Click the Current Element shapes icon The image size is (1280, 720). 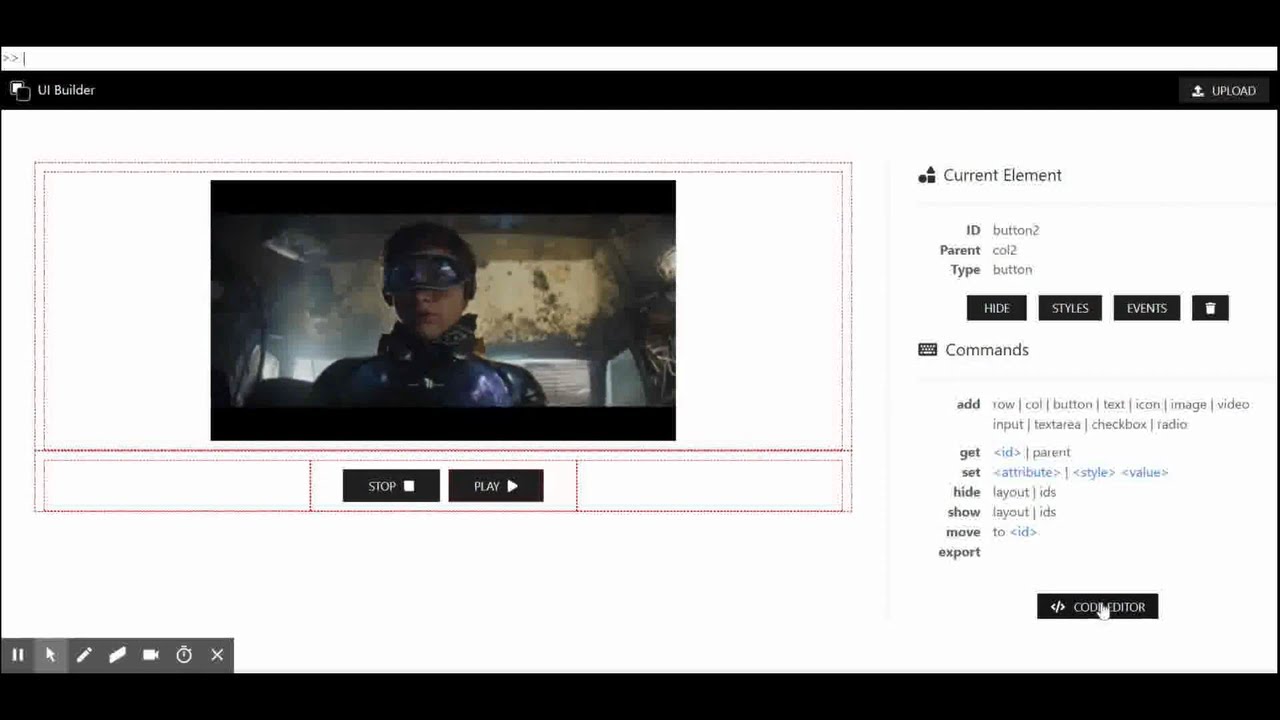tap(927, 175)
